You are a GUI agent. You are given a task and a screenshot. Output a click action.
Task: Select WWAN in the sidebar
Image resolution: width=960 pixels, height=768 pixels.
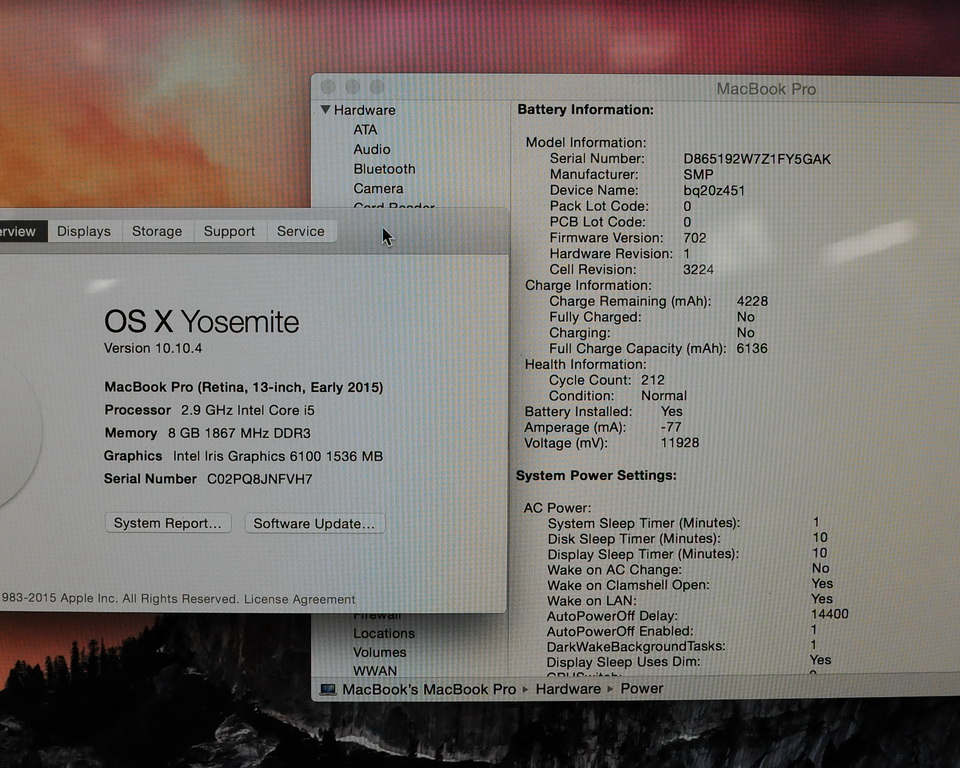(375, 671)
